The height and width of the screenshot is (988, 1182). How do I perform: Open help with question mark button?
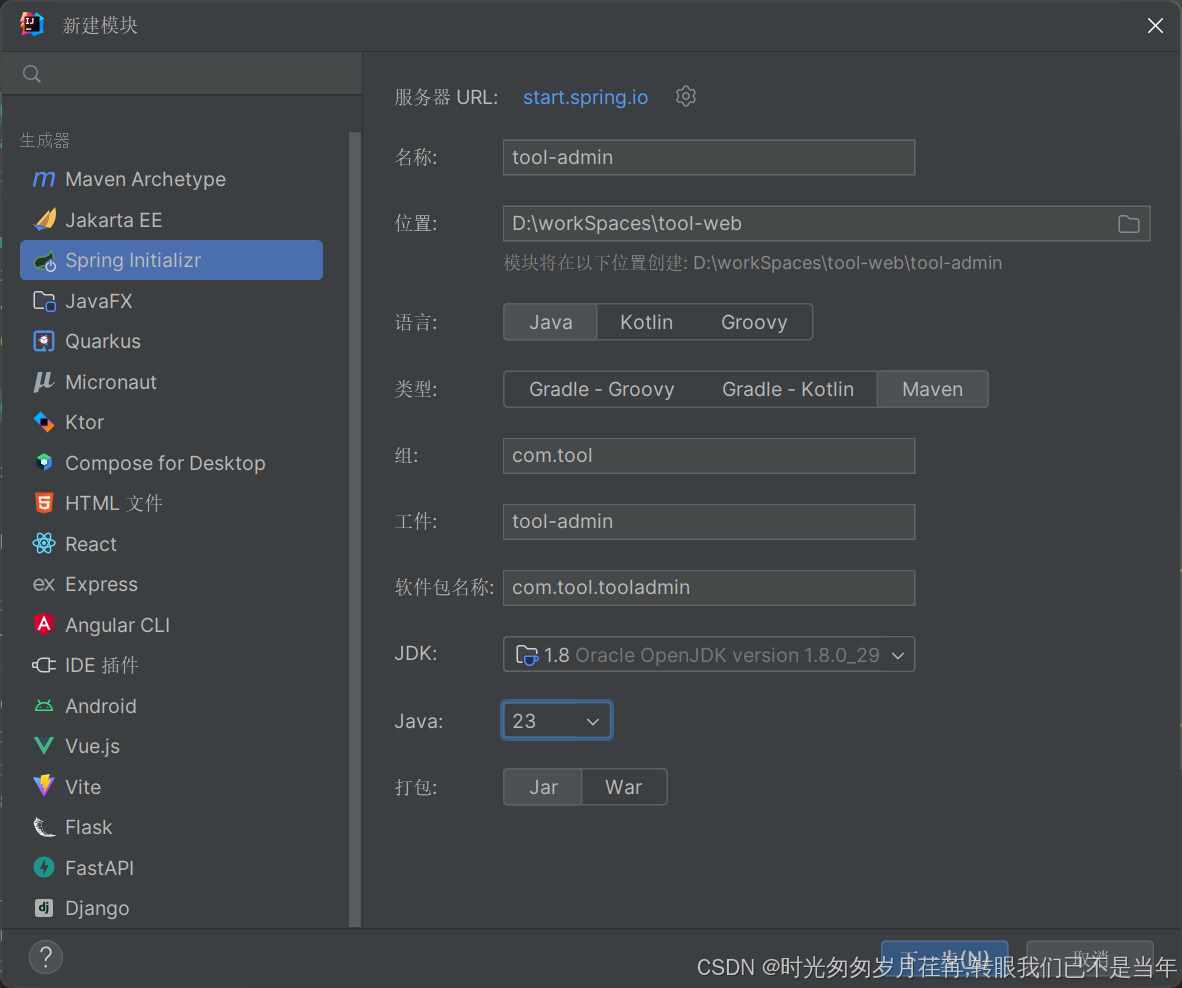(x=46, y=957)
